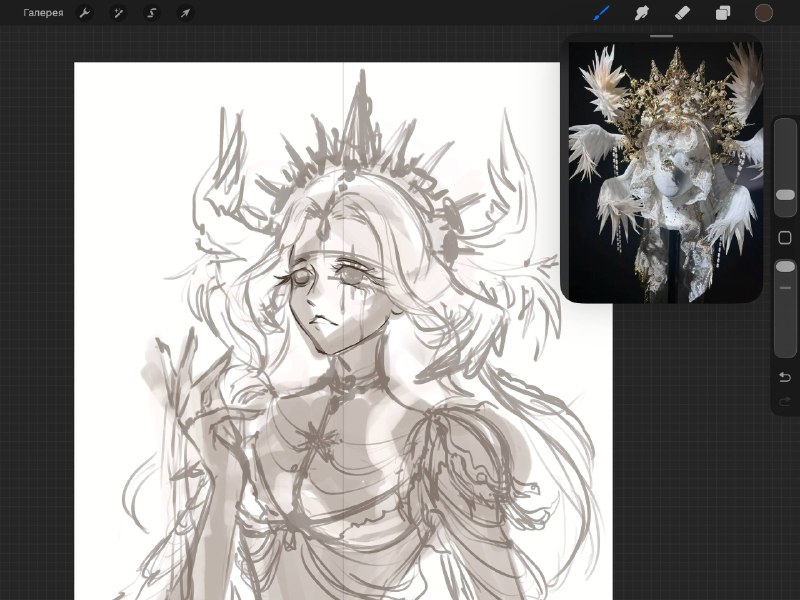Open the Layers panel

pyautogui.click(x=723, y=13)
